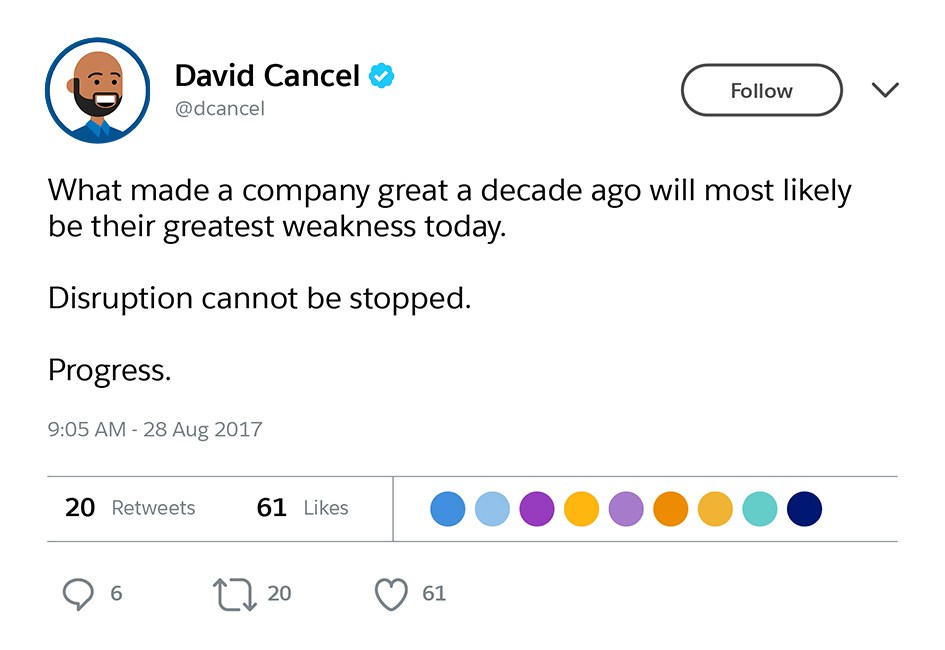945x650 pixels.
Task: Retweet using the arrows icon
Action: pyautogui.click(x=232, y=594)
